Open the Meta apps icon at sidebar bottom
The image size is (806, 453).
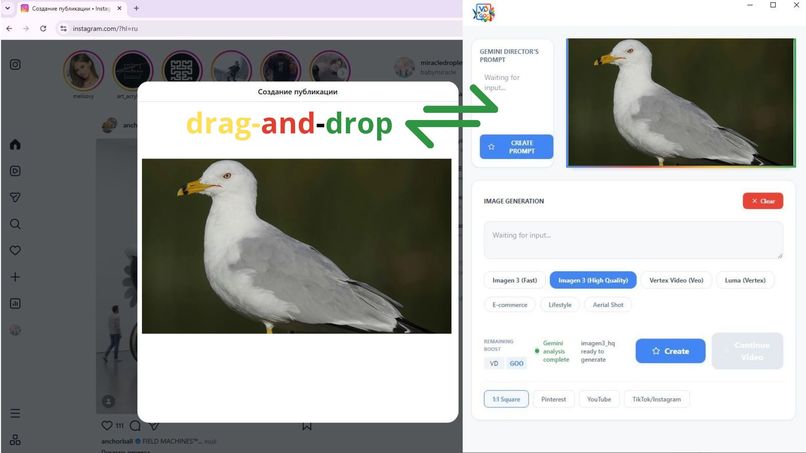click(x=15, y=440)
